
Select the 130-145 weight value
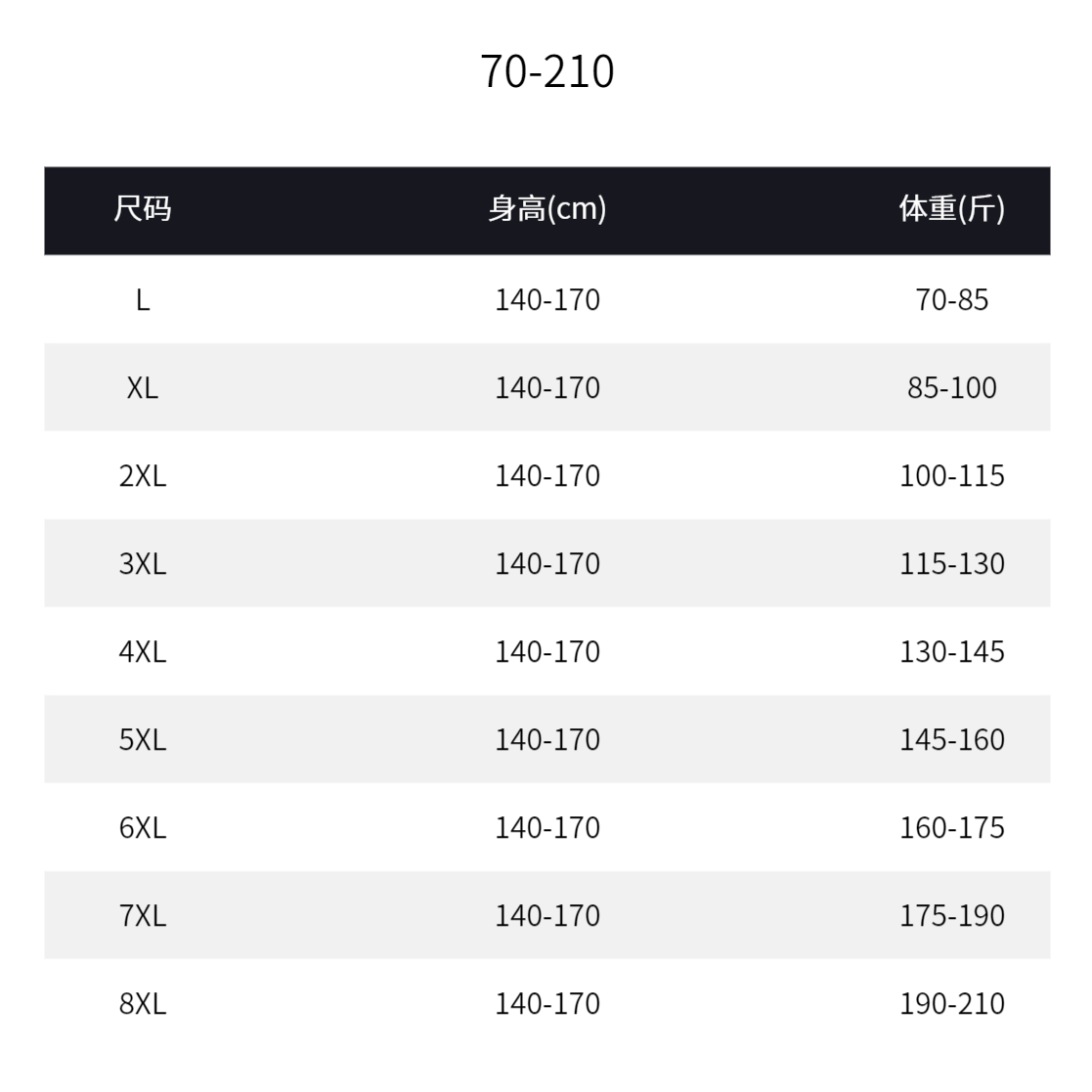point(951,652)
